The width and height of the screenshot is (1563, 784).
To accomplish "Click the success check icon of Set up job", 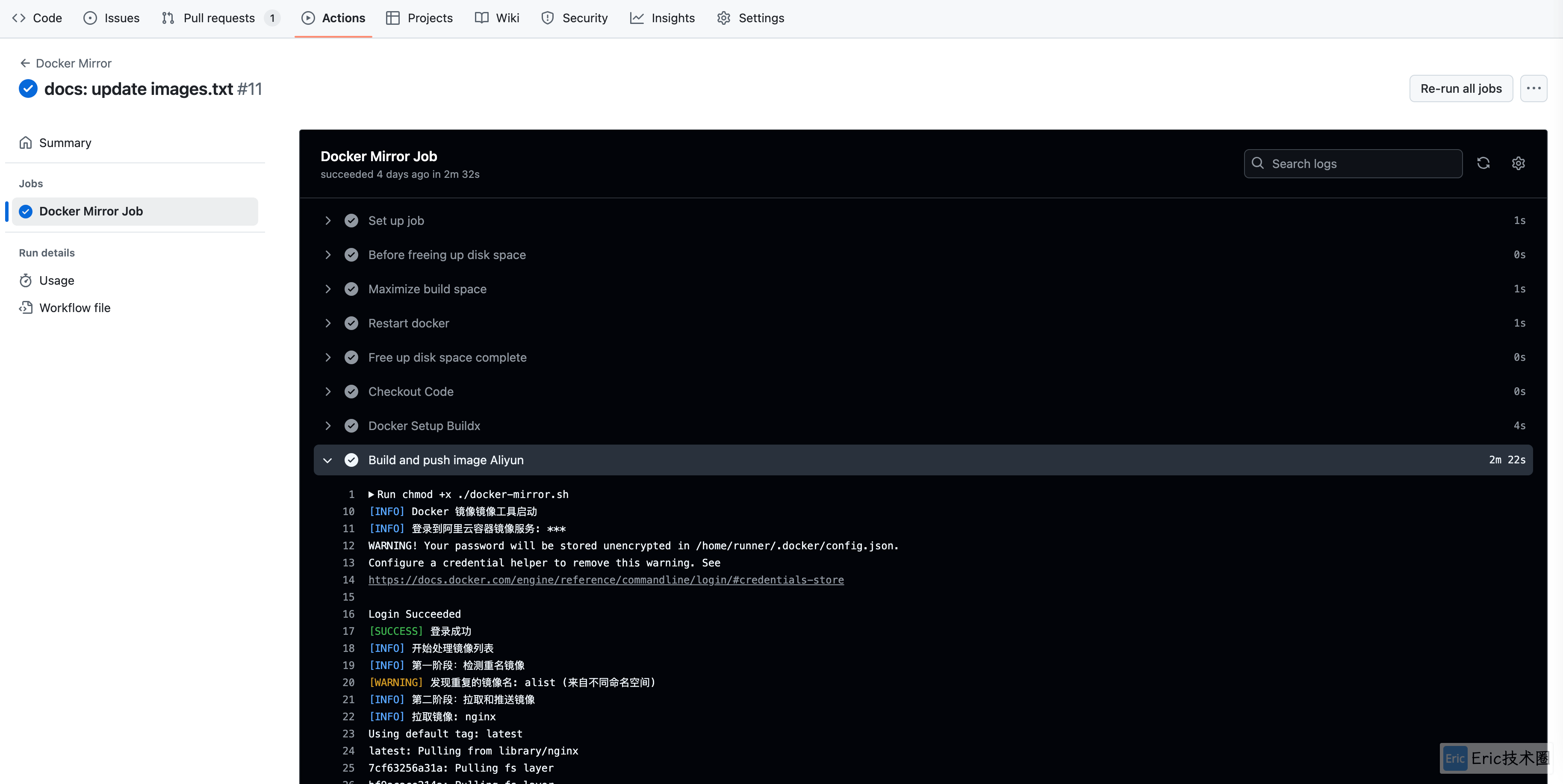I will point(351,220).
